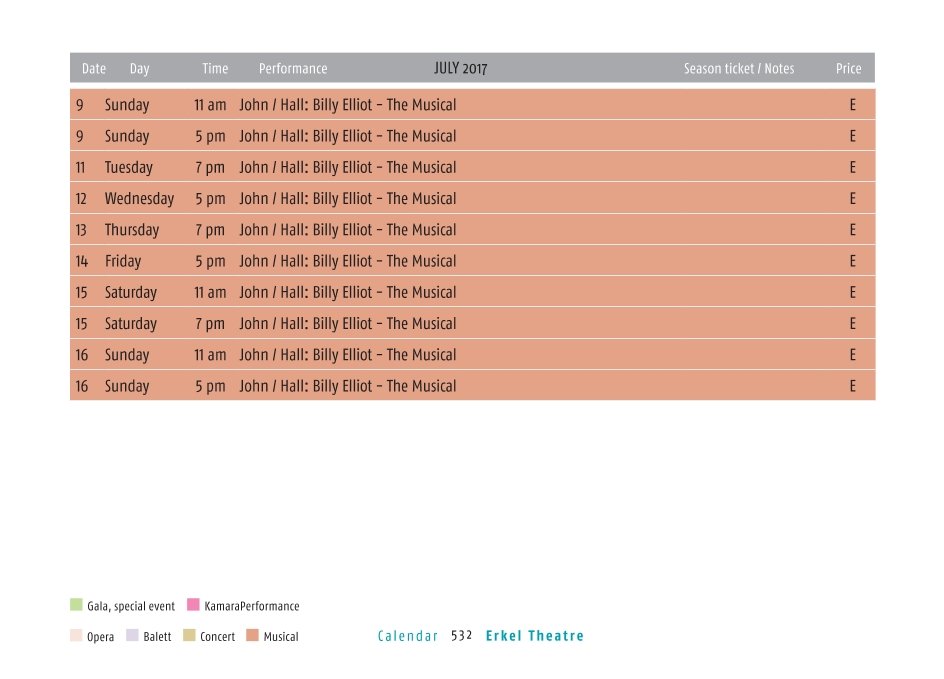This screenshot has width=944, height=679.
Task: Click the date number 12
Action: 81,199
